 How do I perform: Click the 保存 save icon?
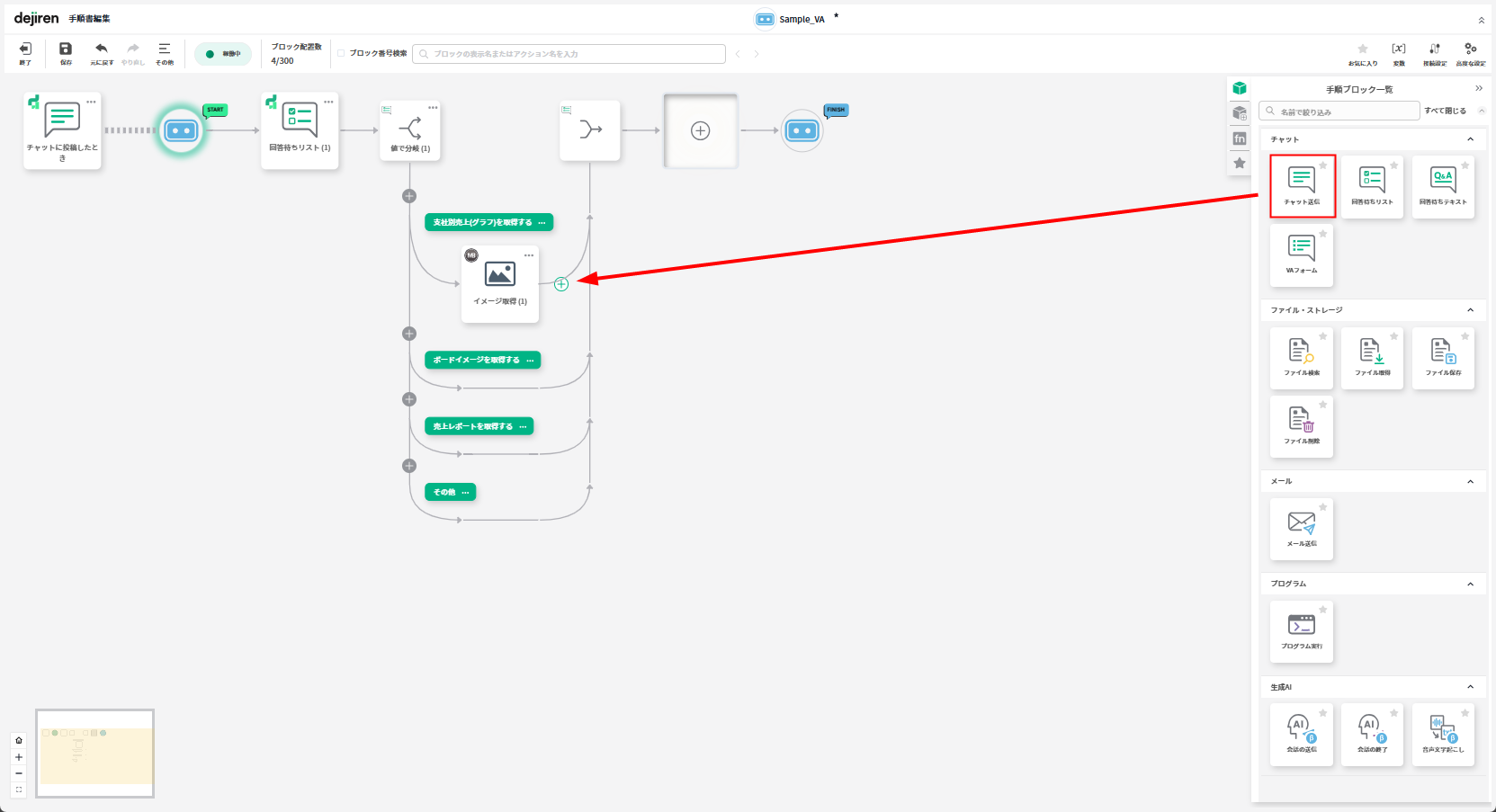coord(66,53)
